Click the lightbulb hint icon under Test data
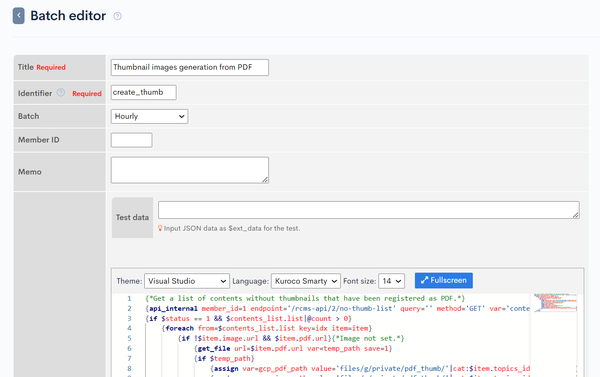This screenshot has width=600, height=377. (160, 228)
